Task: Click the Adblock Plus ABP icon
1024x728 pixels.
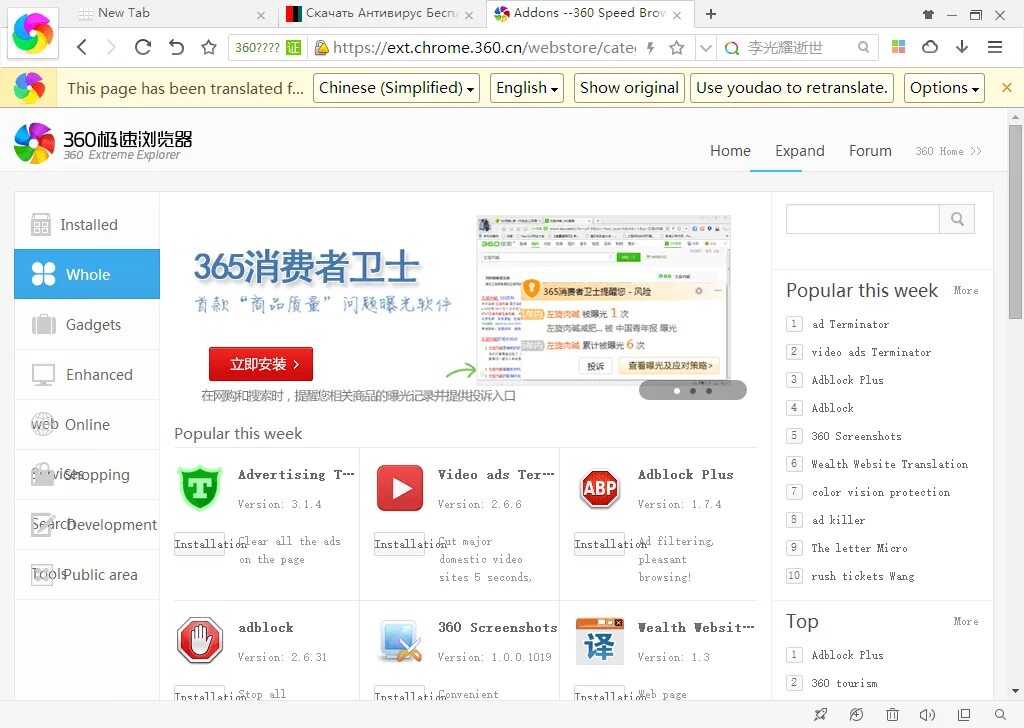Action: (x=600, y=488)
